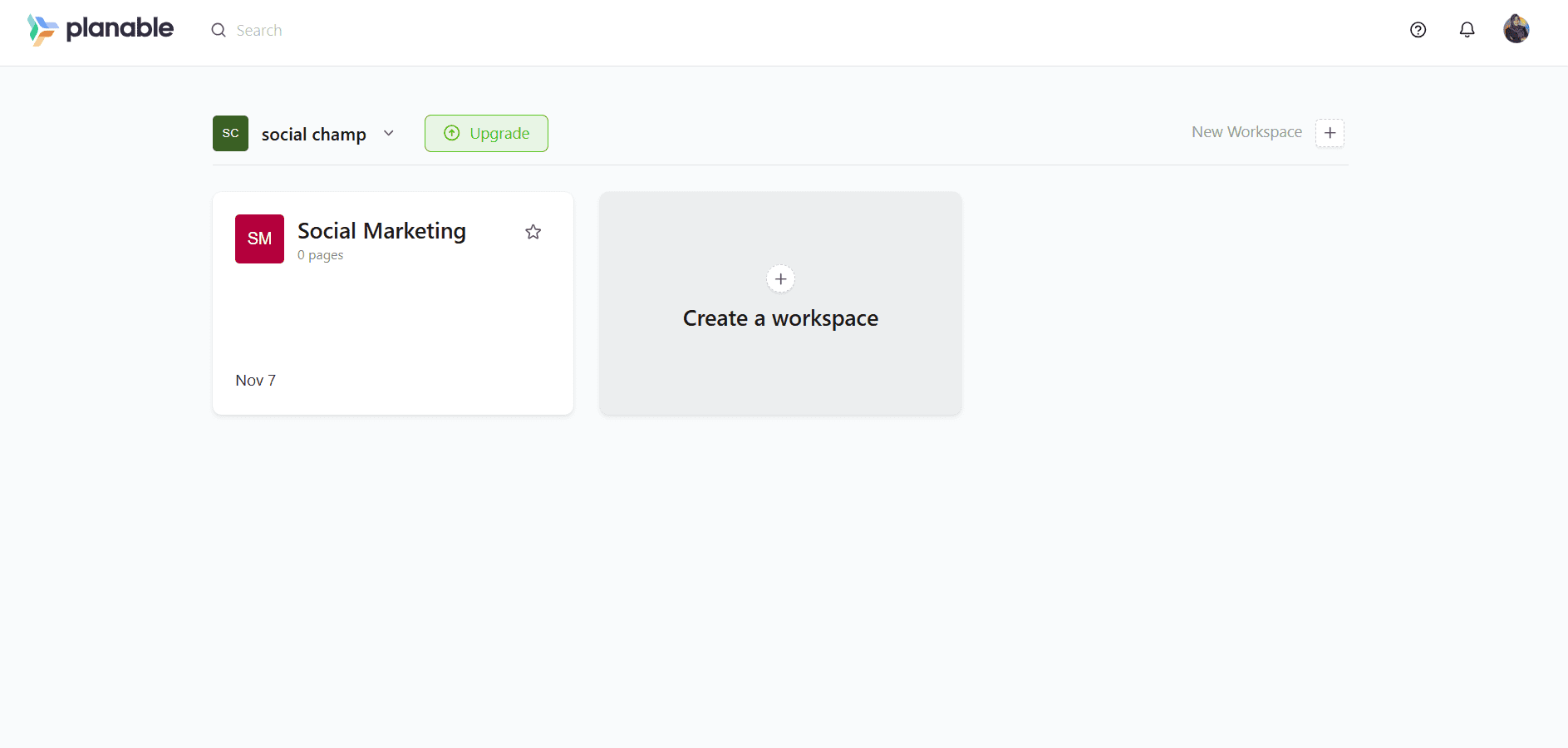Screen dimensions: 1568x748
Task: Click the Create a workspace label
Action: tap(780, 318)
